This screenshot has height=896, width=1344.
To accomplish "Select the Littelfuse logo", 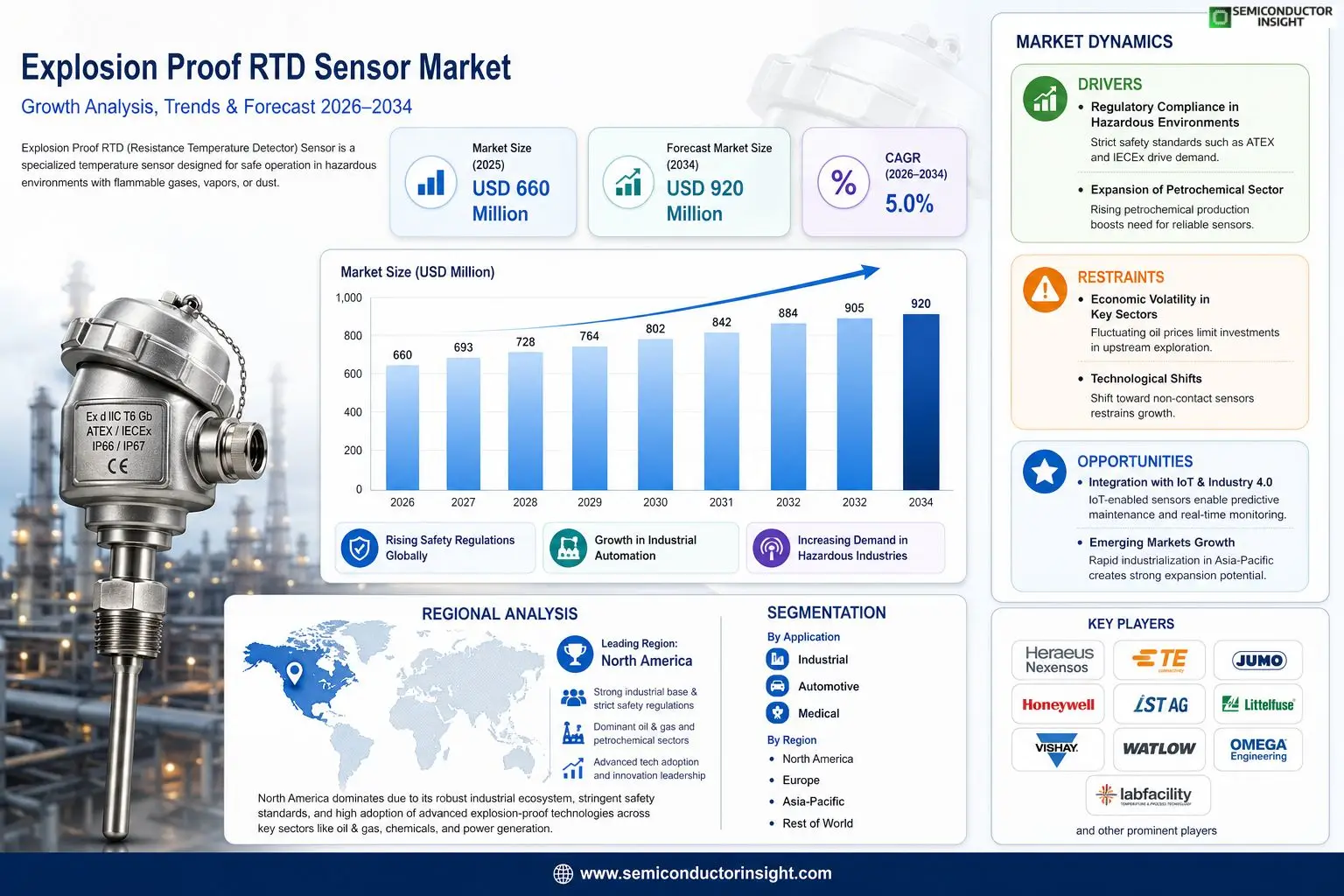I will coord(1258,704).
